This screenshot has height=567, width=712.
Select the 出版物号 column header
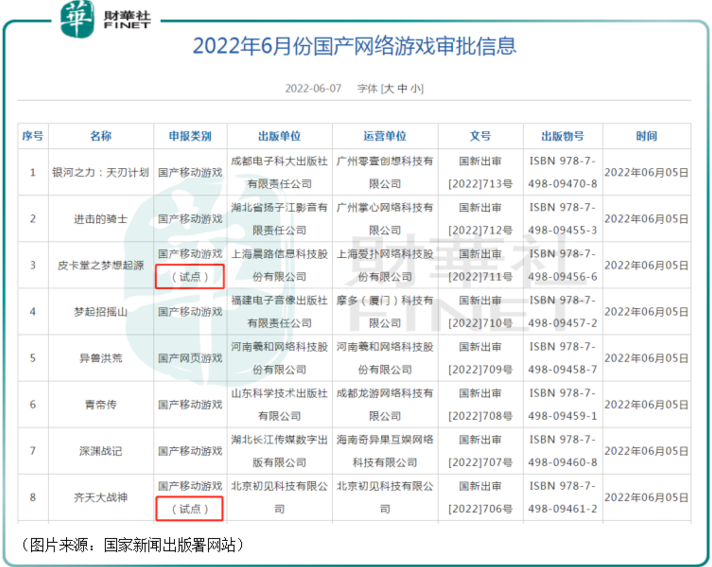click(x=563, y=136)
